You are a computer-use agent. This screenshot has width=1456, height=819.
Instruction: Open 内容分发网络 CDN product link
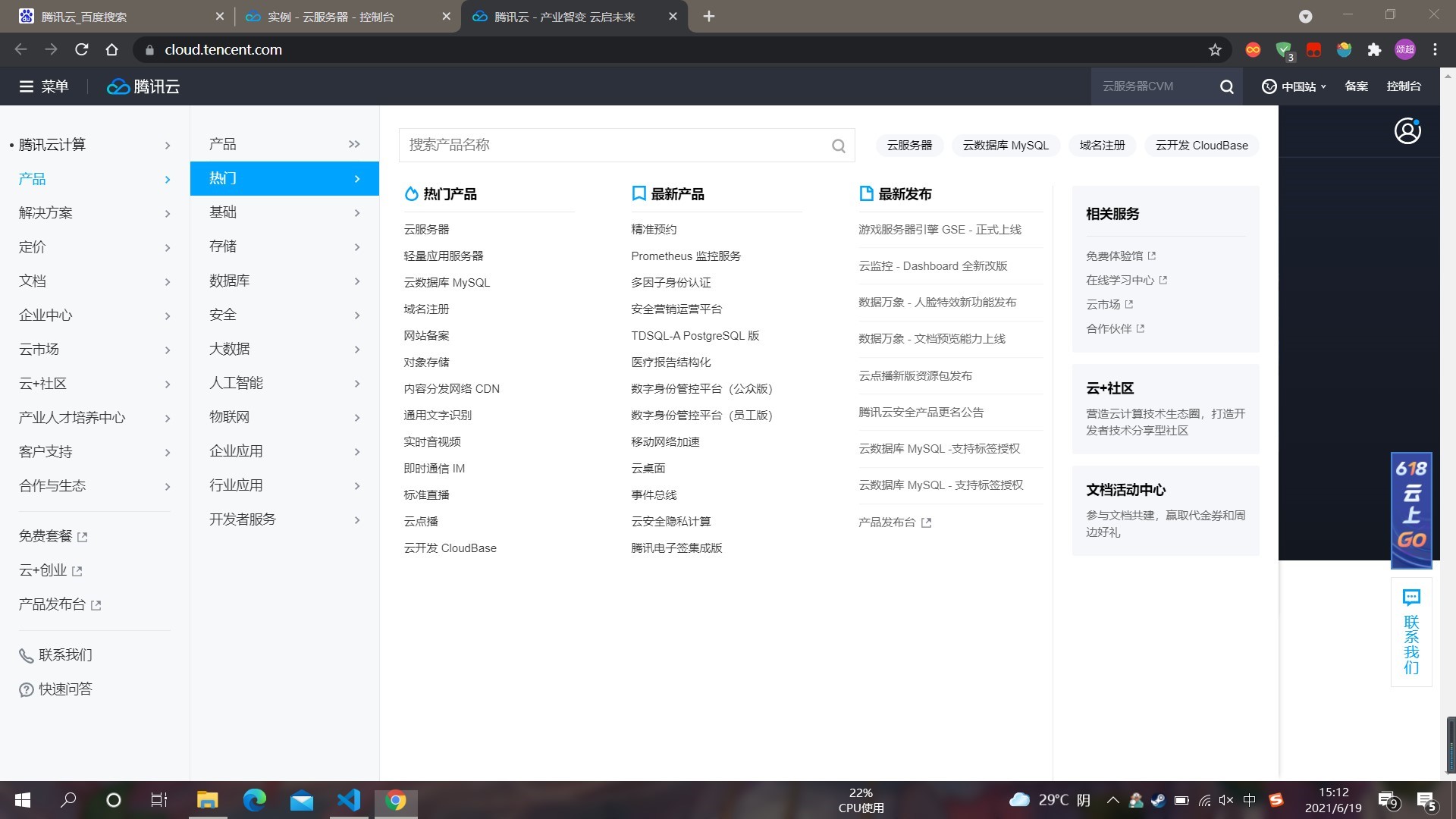click(451, 389)
